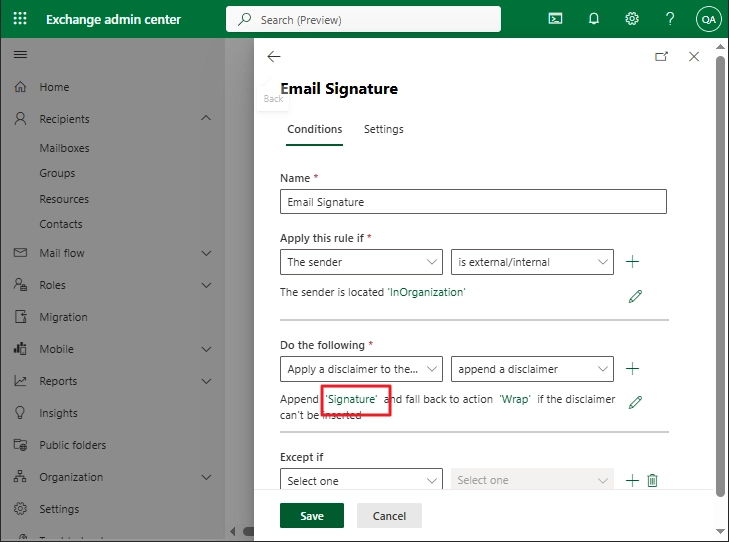Switch to the Conditions tab
Image resolution: width=729 pixels, height=542 pixels.
tap(314, 129)
